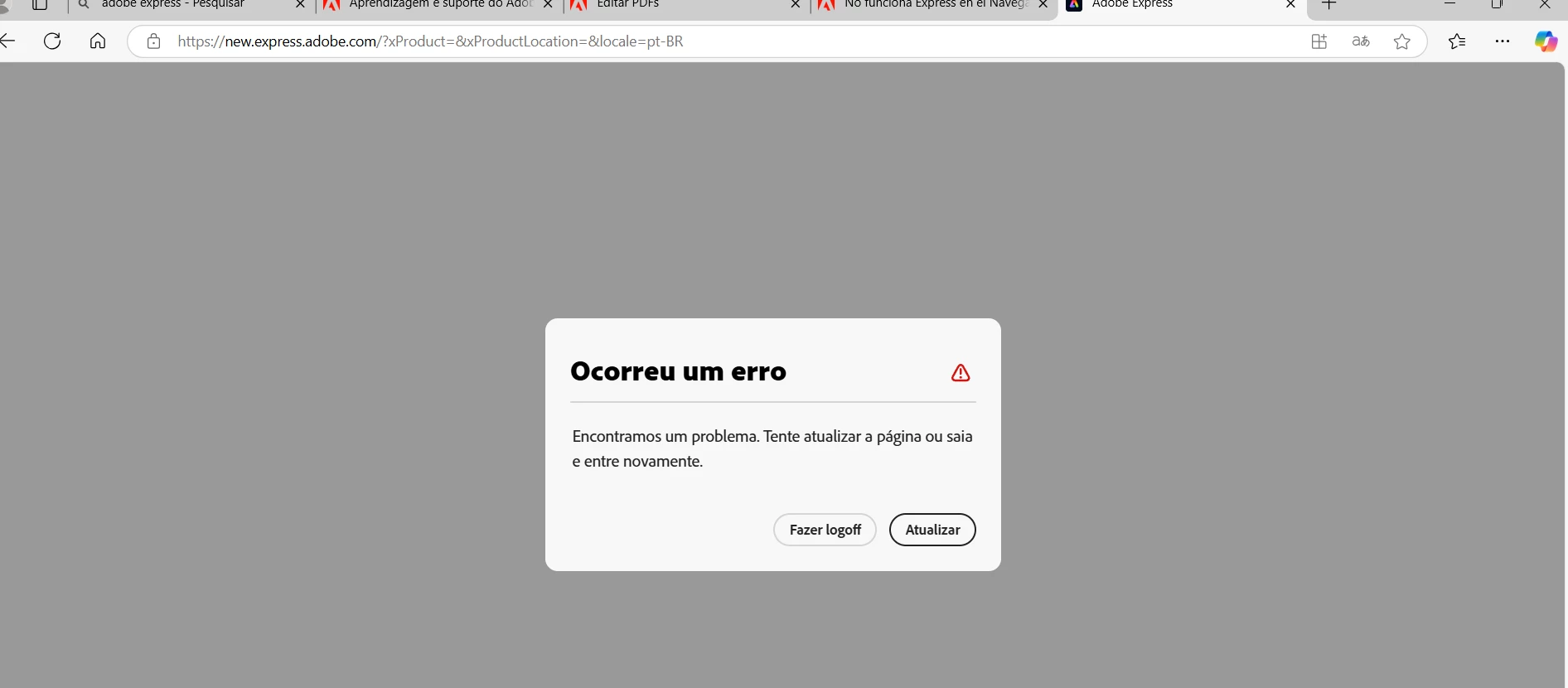
Task: Open the translate page icon
Action: [x=1361, y=41]
